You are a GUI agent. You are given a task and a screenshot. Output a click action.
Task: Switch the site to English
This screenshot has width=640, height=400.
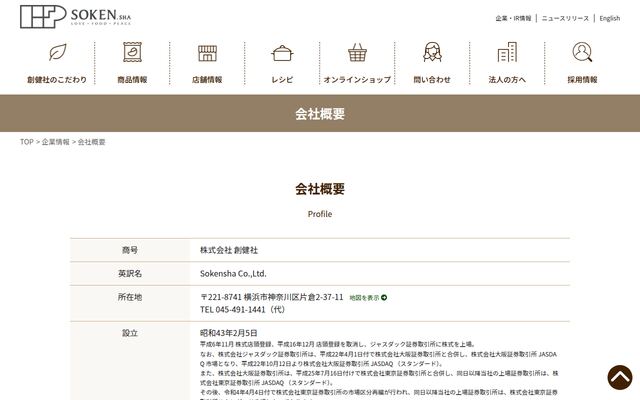point(609,18)
